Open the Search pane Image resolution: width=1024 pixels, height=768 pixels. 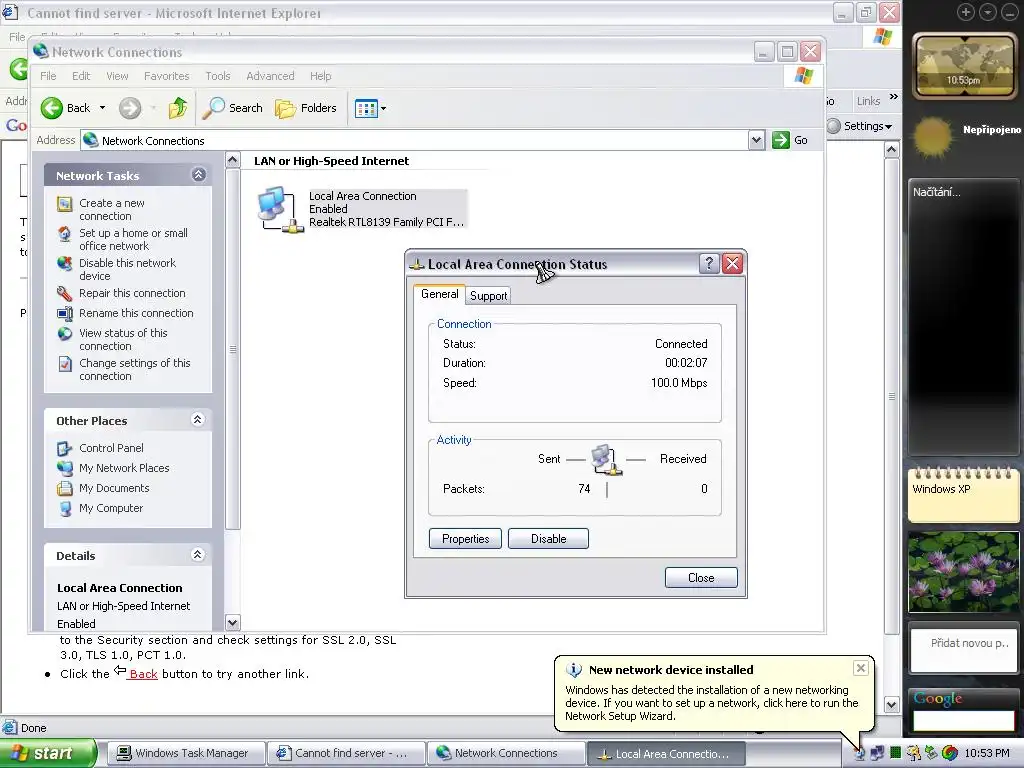[x=233, y=108]
